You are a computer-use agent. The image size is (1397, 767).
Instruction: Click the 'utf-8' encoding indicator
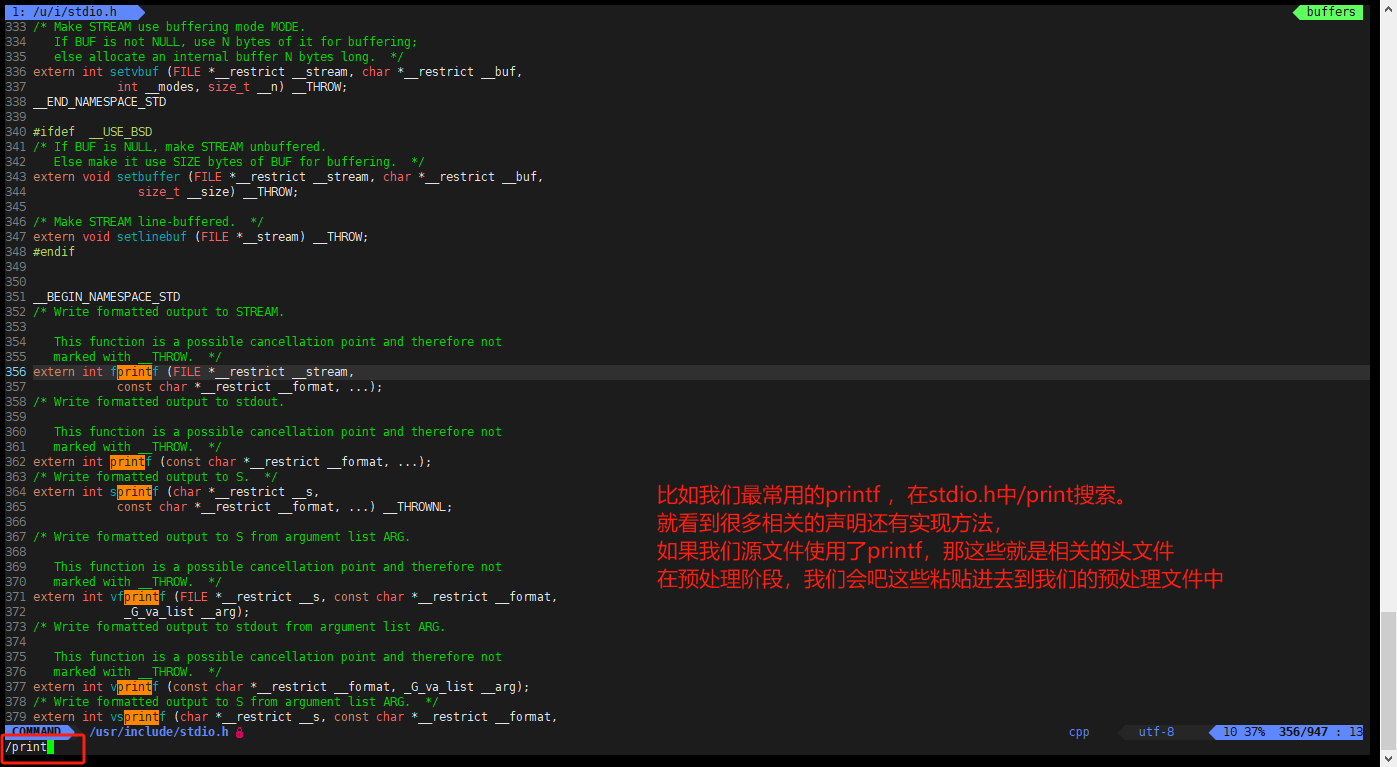(x=1156, y=732)
